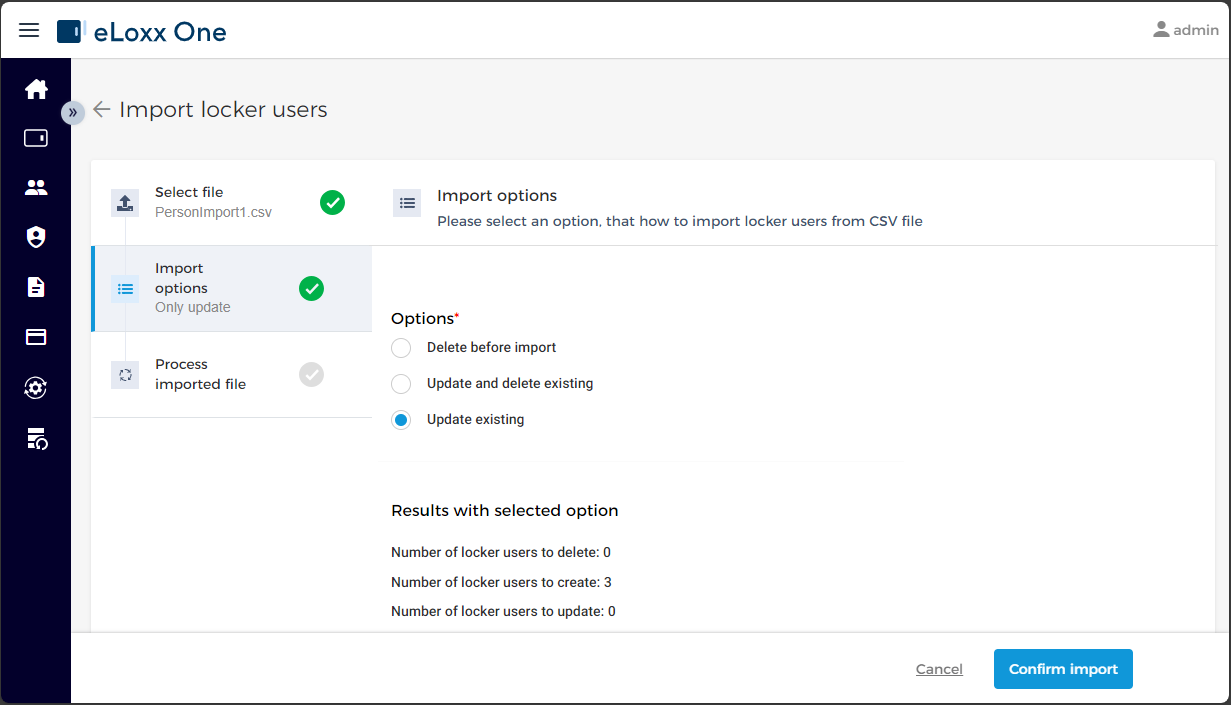
Task: Open the Import options step
Action: point(231,289)
